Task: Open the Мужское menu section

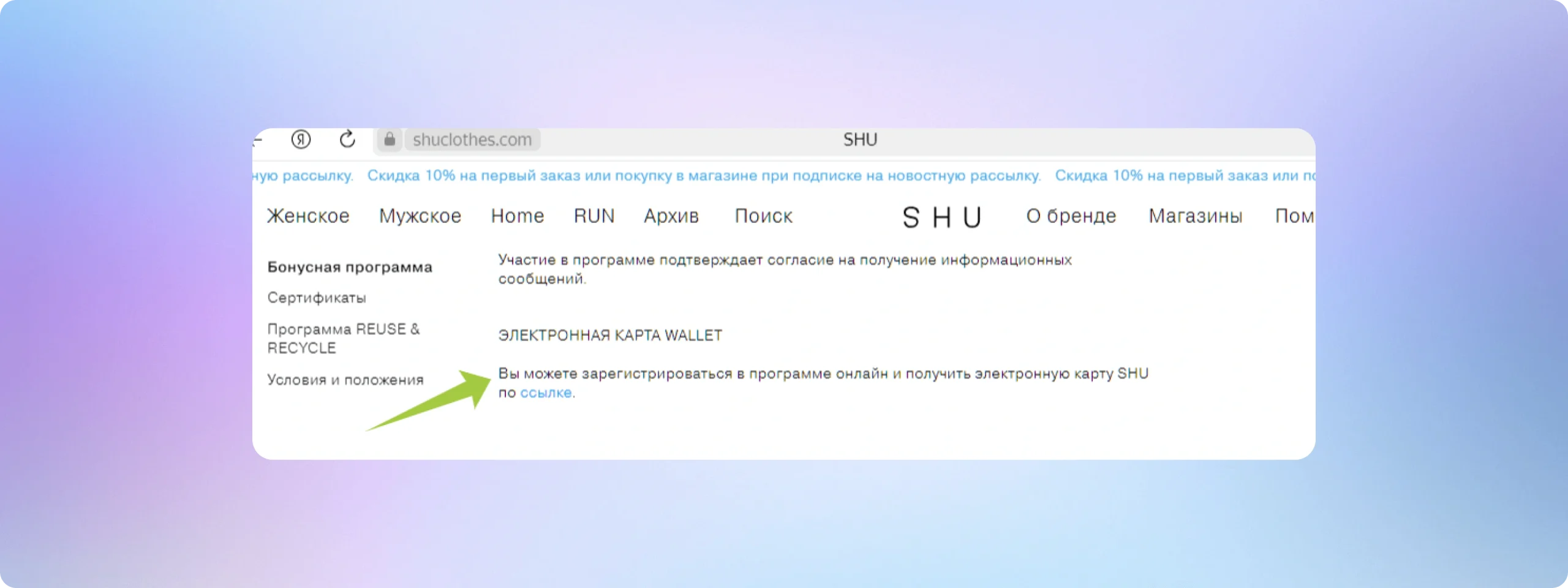Action: pos(420,216)
